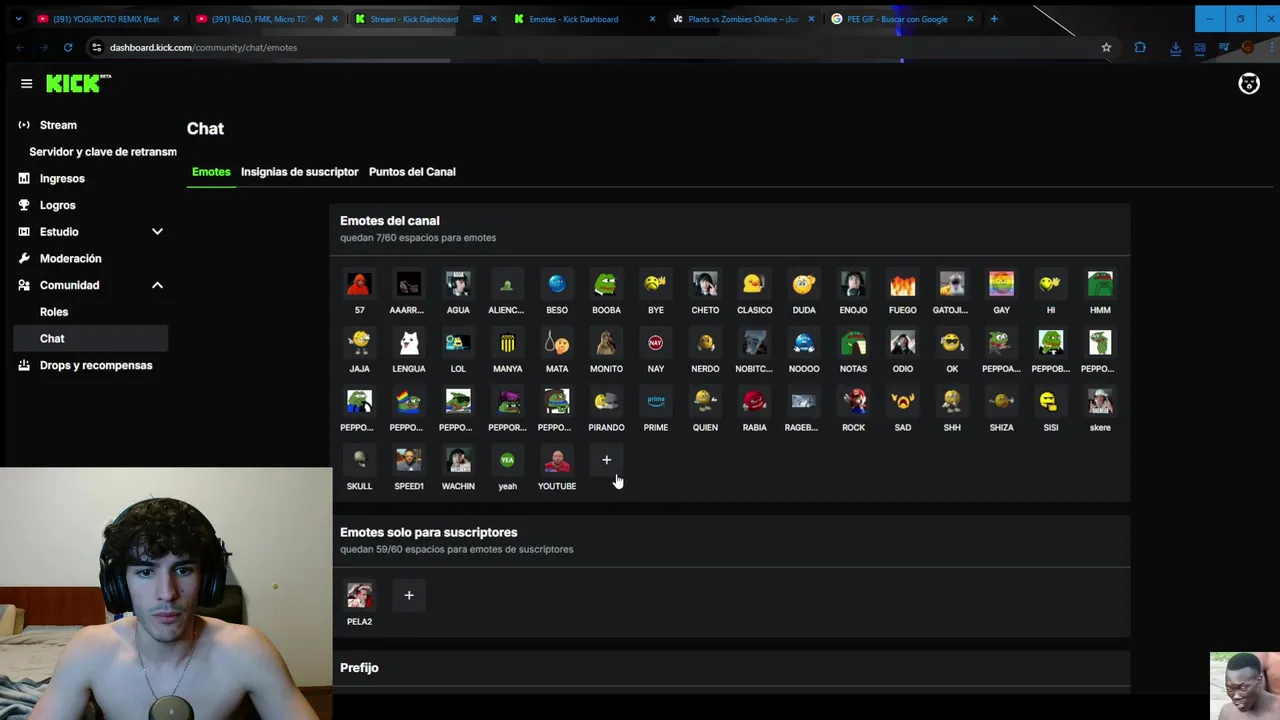Switch to the Emotes tab
The width and height of the screenshot is (1280, 720).
pos(211,172)
